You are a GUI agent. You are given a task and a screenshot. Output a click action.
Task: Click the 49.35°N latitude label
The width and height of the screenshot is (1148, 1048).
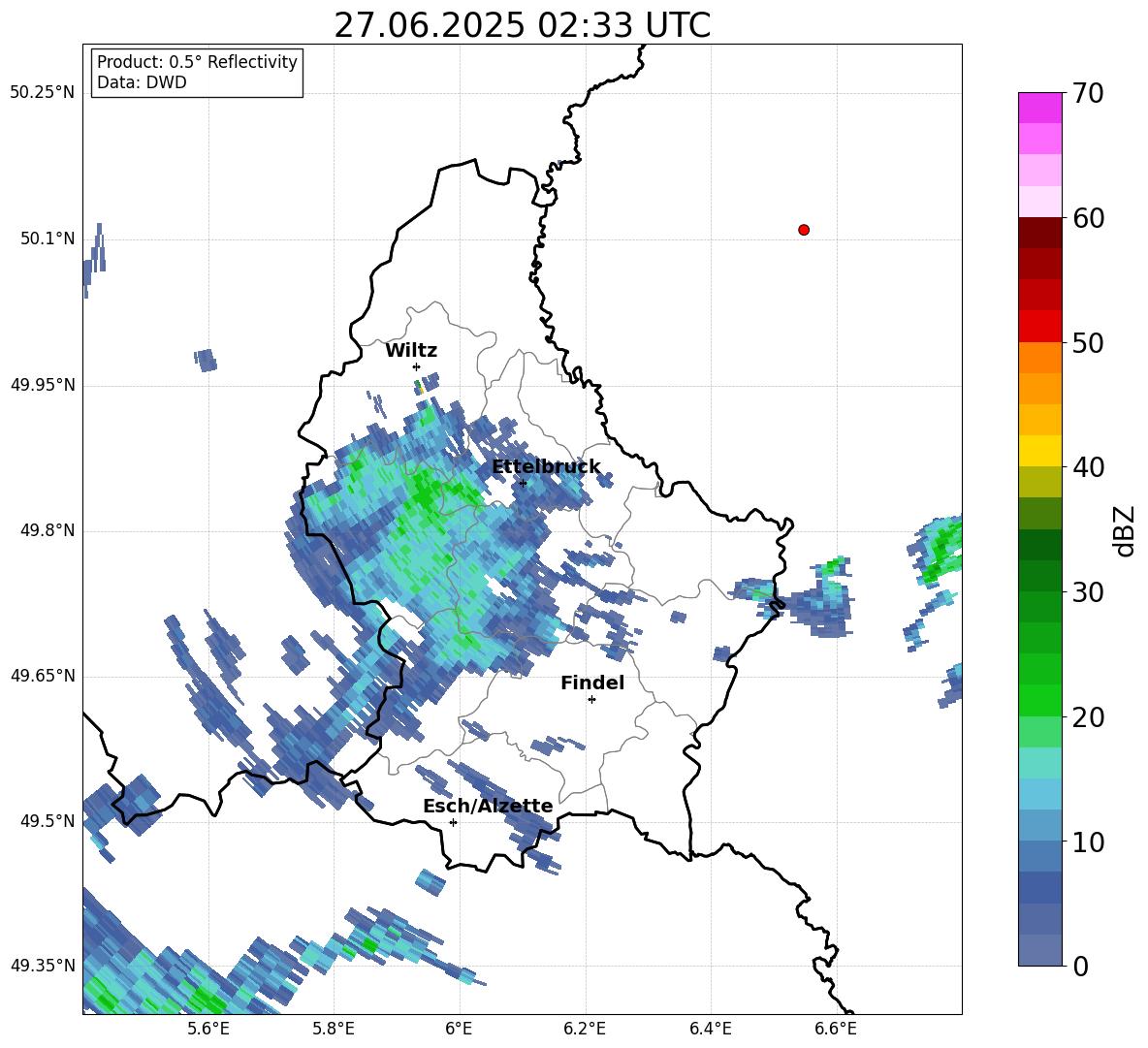coord(43,966)
